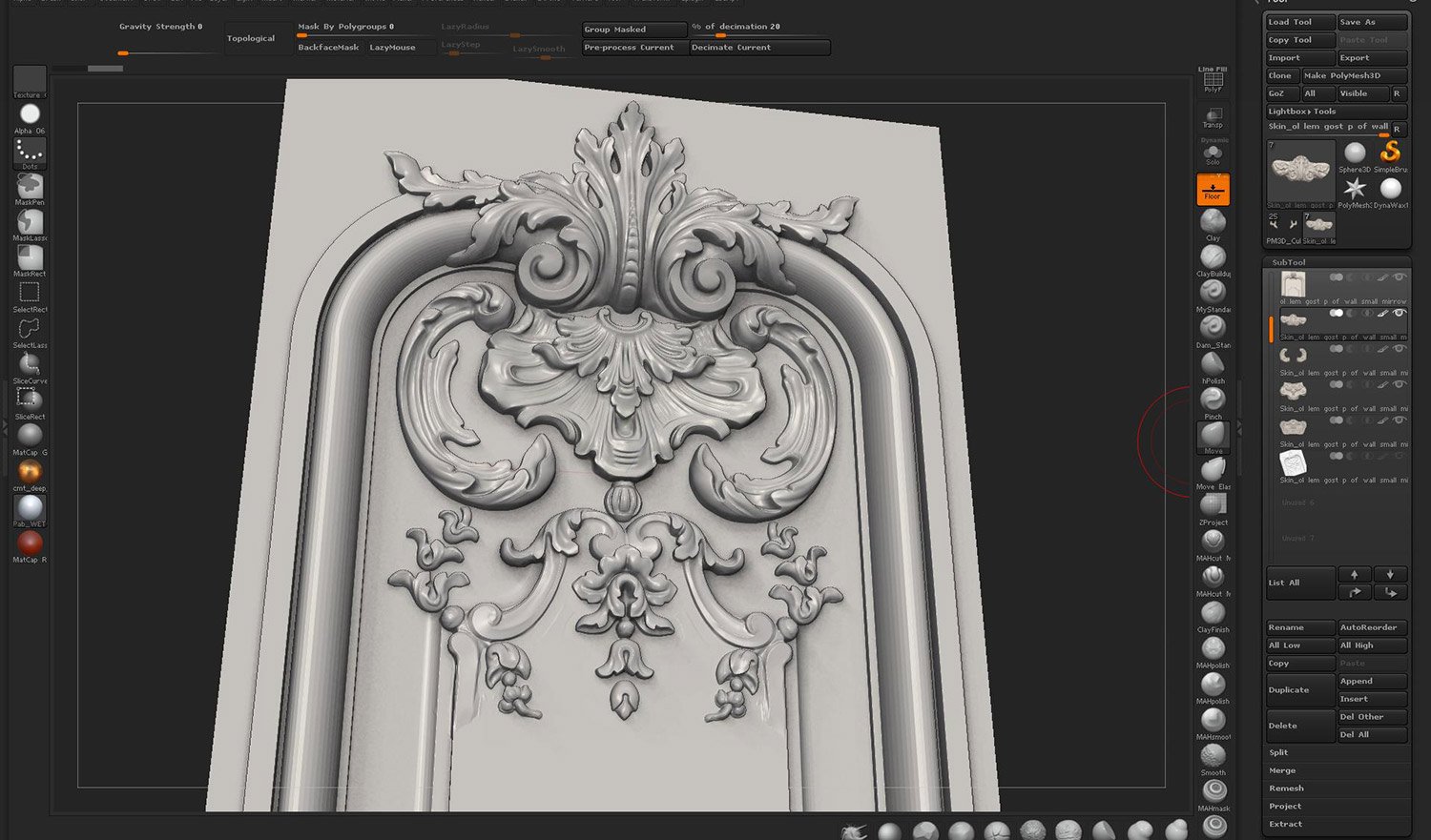Viewport: 1431px width, 840px height.
Task: Choose the orange cmt_deep material
Action: [30, 473]
